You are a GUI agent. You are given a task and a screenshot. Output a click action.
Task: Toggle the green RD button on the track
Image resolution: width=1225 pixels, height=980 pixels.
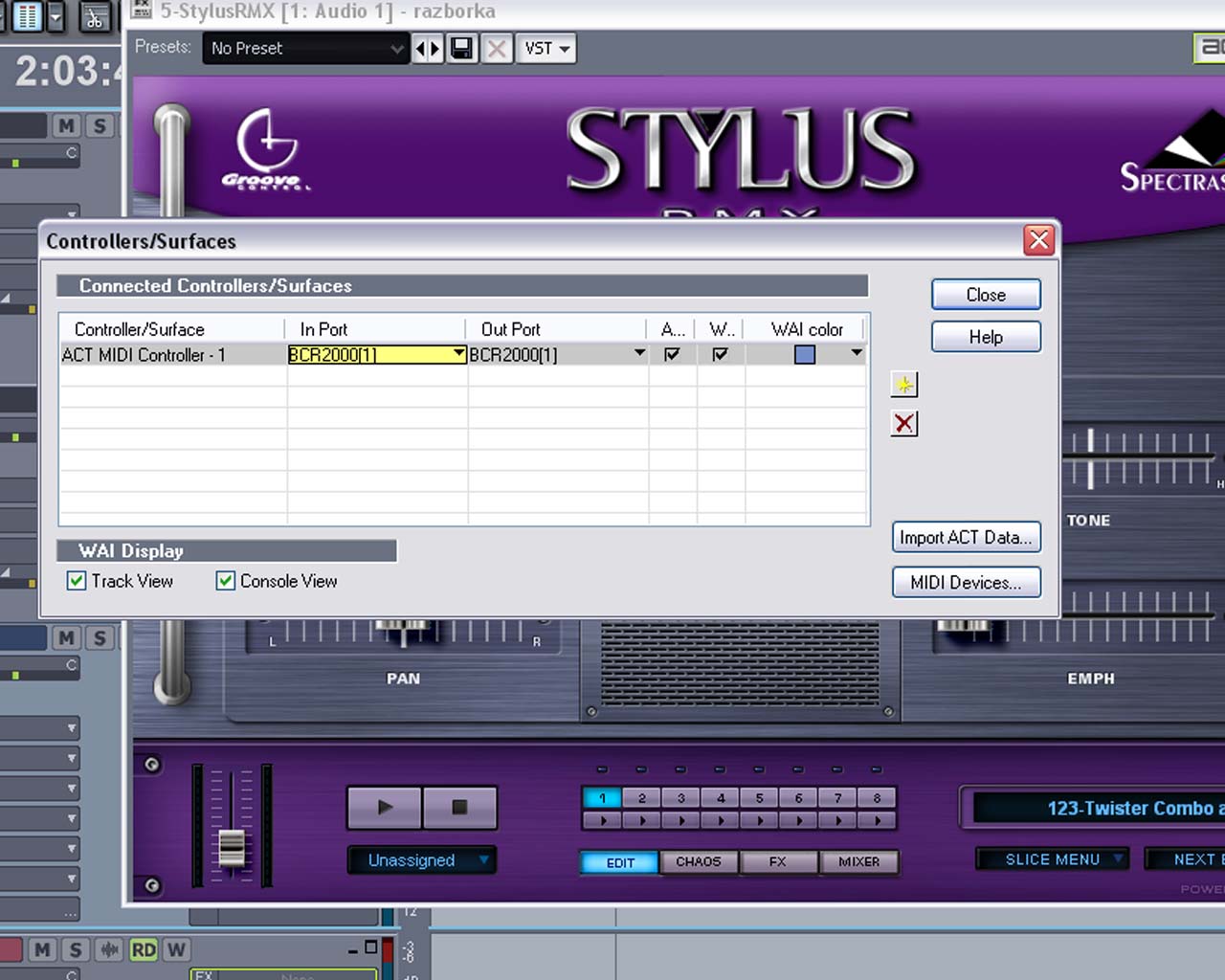click(144, 949)
